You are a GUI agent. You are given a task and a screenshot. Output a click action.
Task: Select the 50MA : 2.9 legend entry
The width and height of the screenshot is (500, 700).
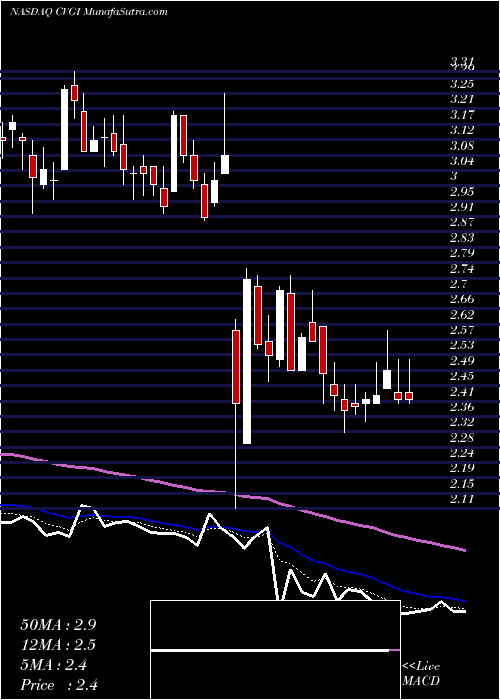click(x=58, y=625)
